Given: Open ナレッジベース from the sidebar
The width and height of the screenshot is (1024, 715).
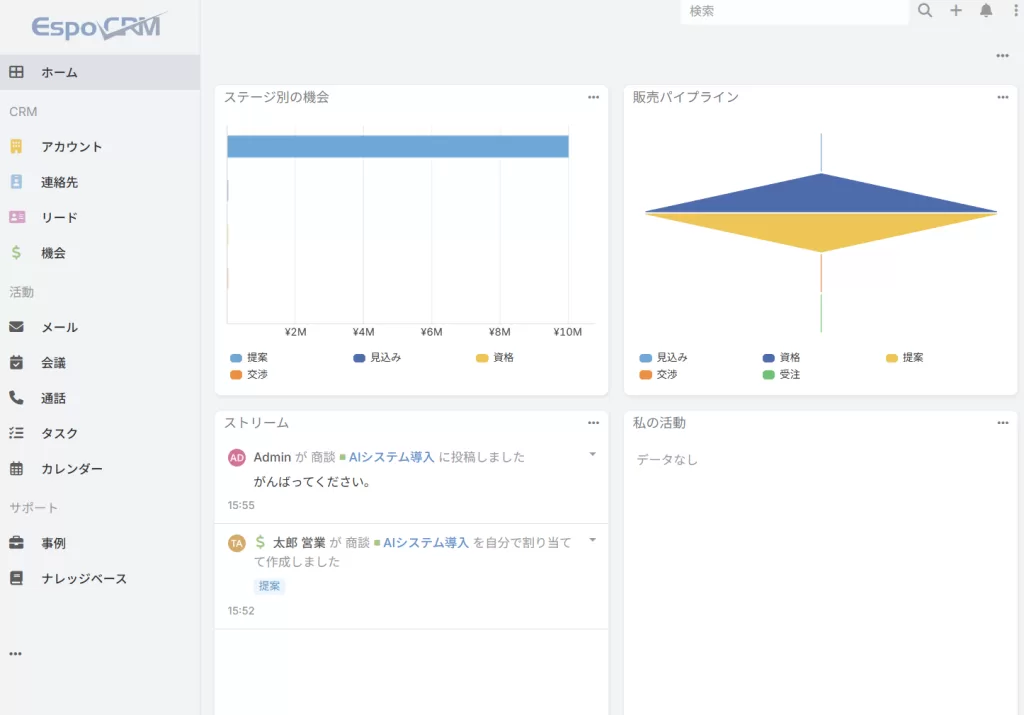Looking at the screenshot, I should [84, 578].
